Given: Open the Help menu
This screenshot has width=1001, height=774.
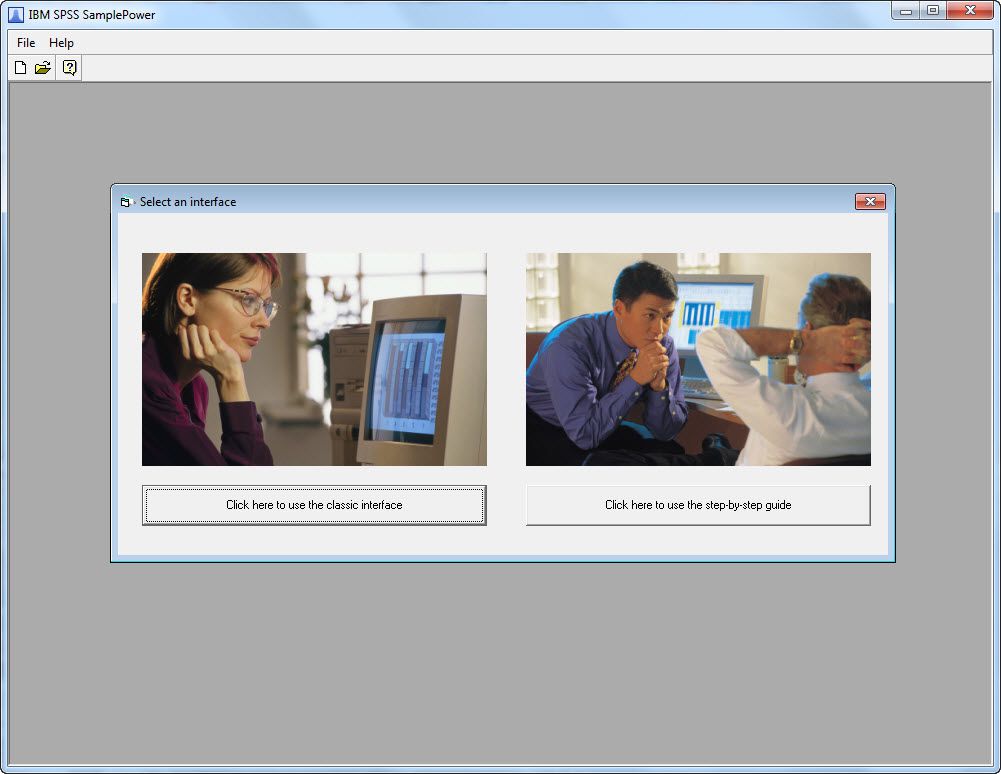Looking at the screenshot, I should [61, 43].
